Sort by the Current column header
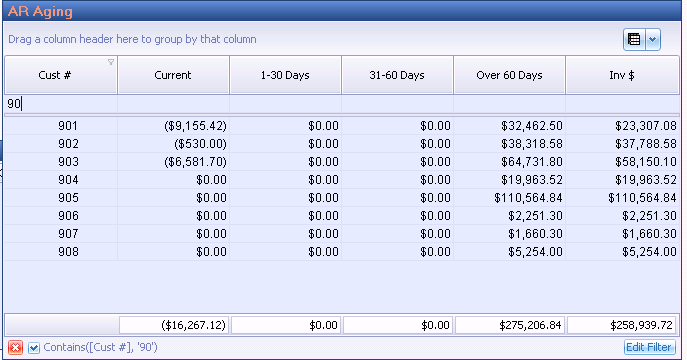This screenshot has height=360, width=687. (x=174, y=75)
